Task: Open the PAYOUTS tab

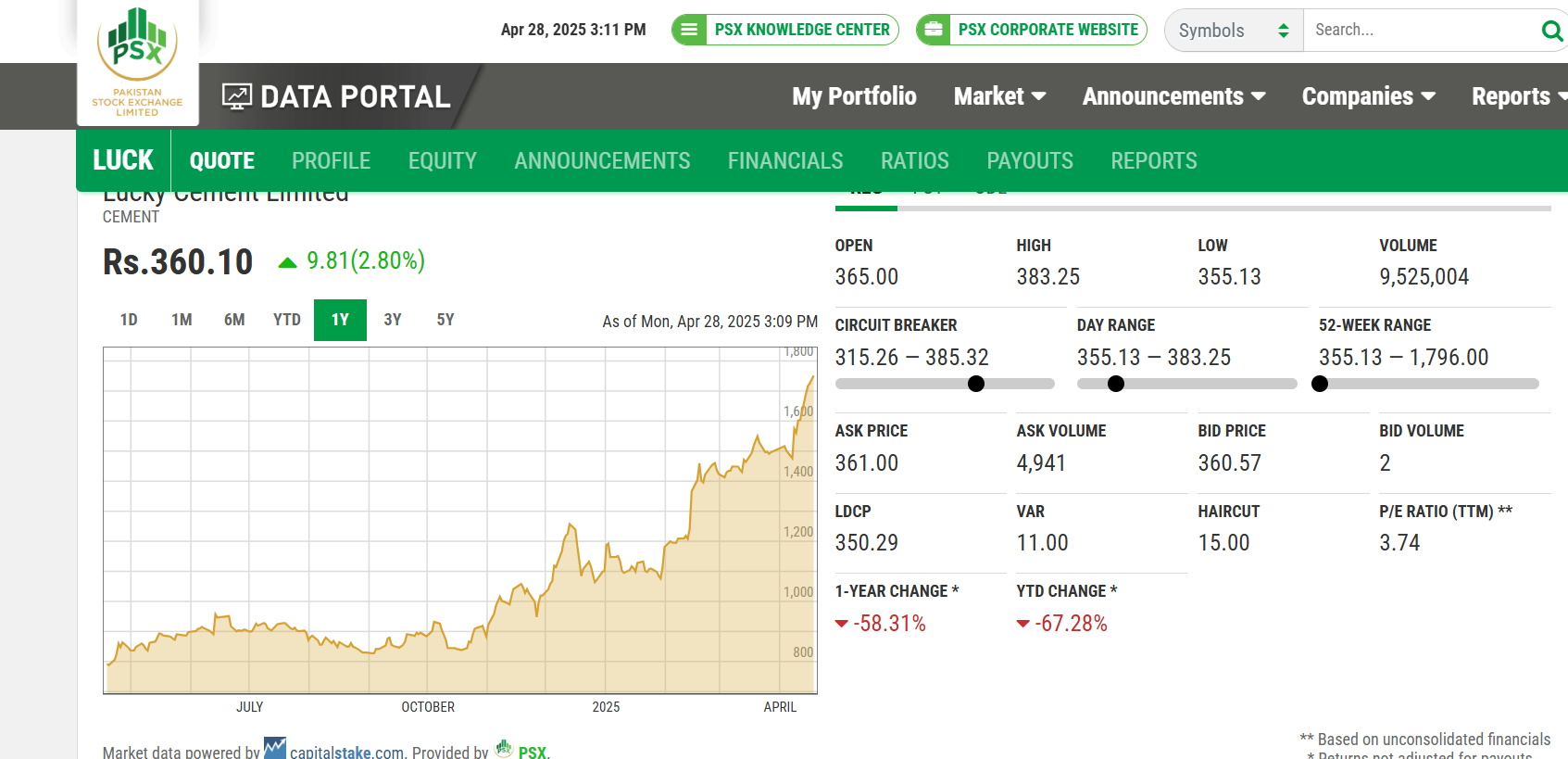Action: (x=1030, y=161)
